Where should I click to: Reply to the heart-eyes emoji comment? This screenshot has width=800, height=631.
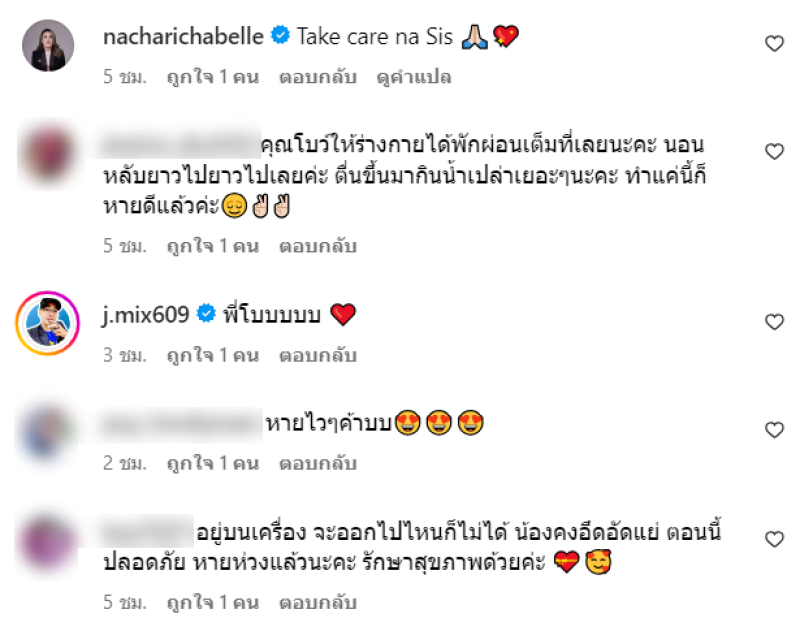(x=317, y=463)
